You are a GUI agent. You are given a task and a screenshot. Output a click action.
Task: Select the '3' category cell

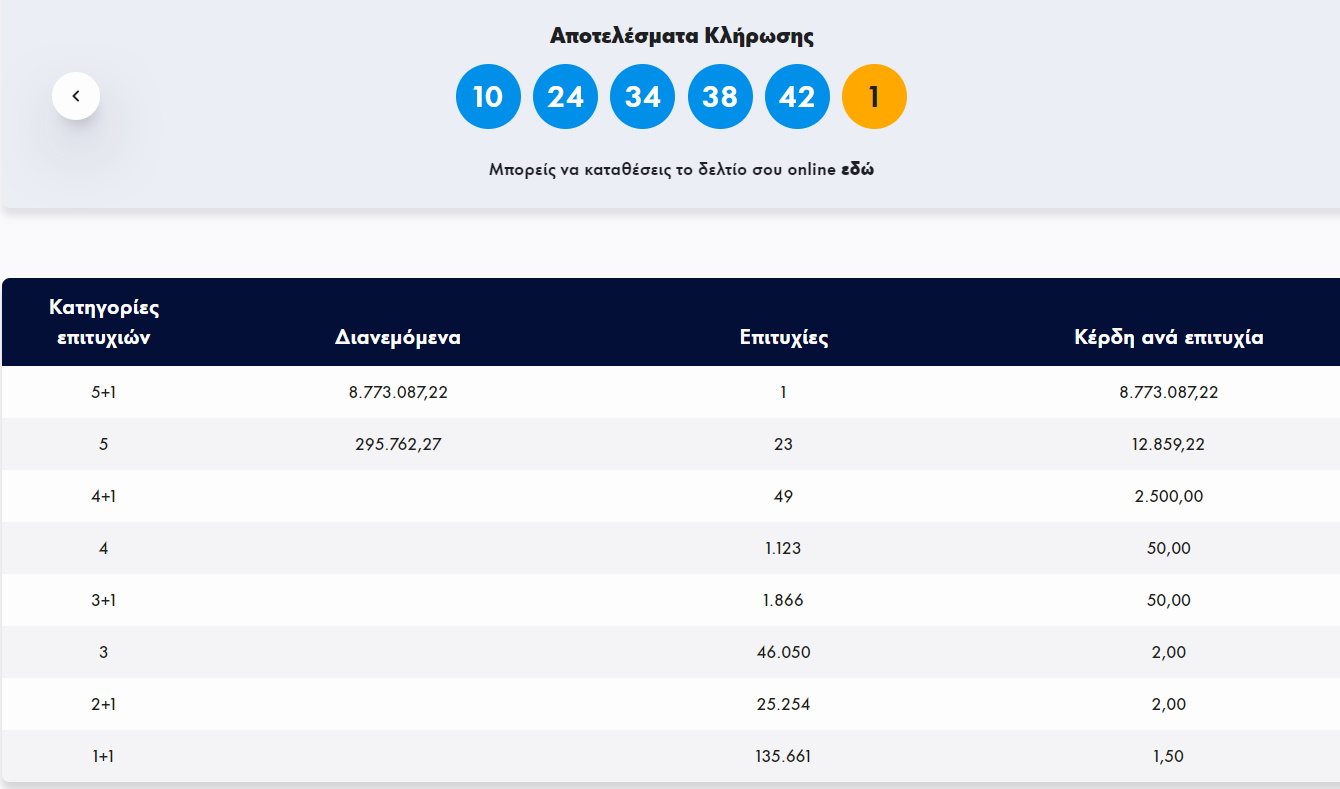(x=104, y=653)
